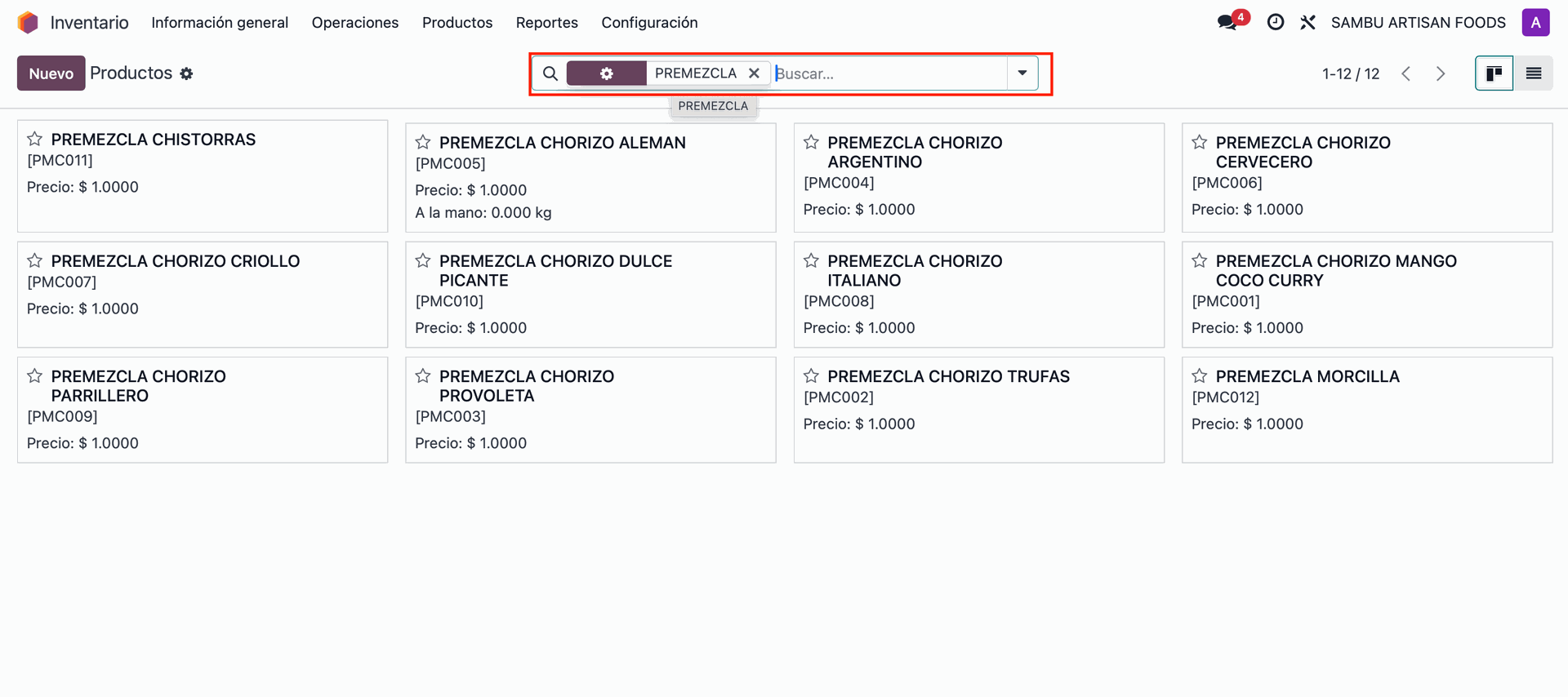Viewport: 1568px width, 697px height.
Task: Expand the search options dropdown arrow
Action: 1022,73
